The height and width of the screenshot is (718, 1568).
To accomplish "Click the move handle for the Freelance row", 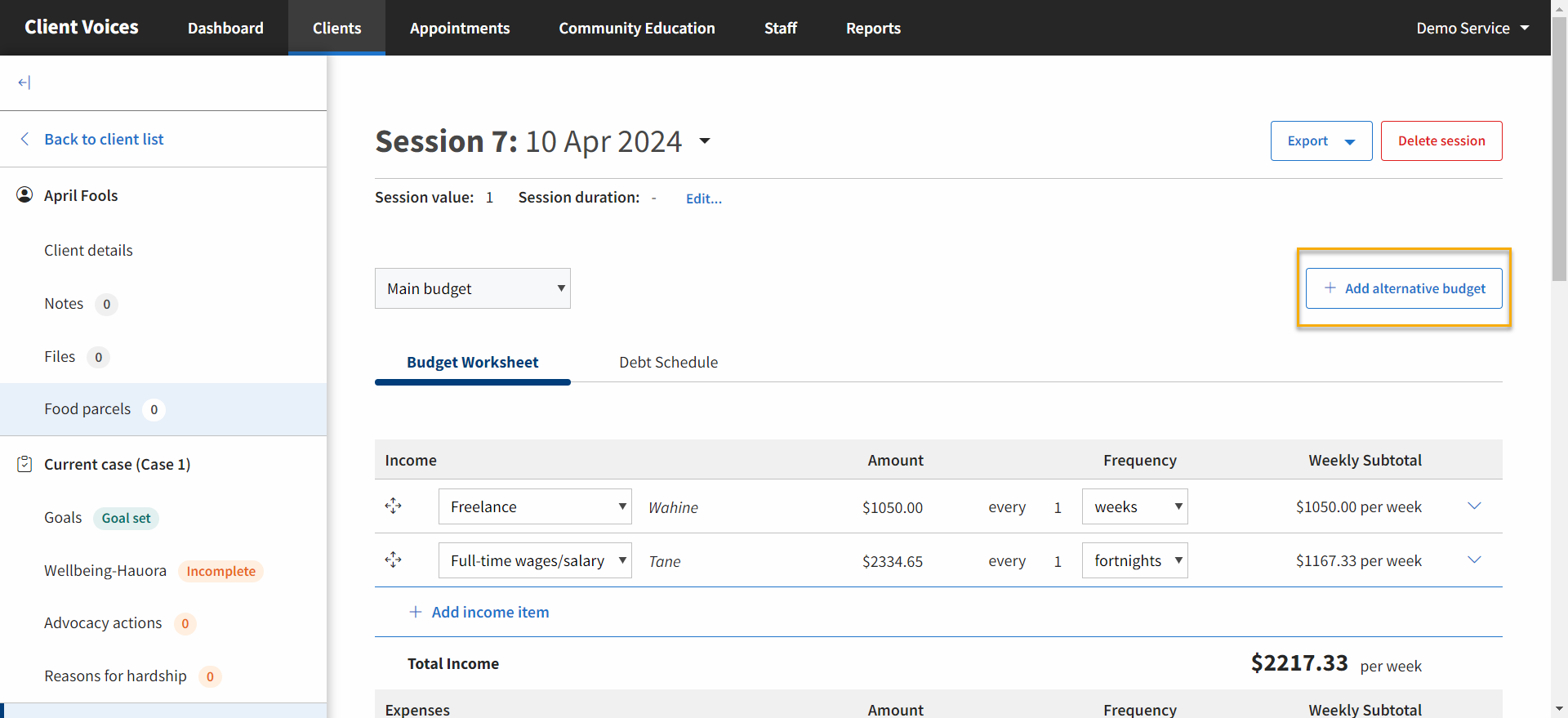I will (394, 506).
